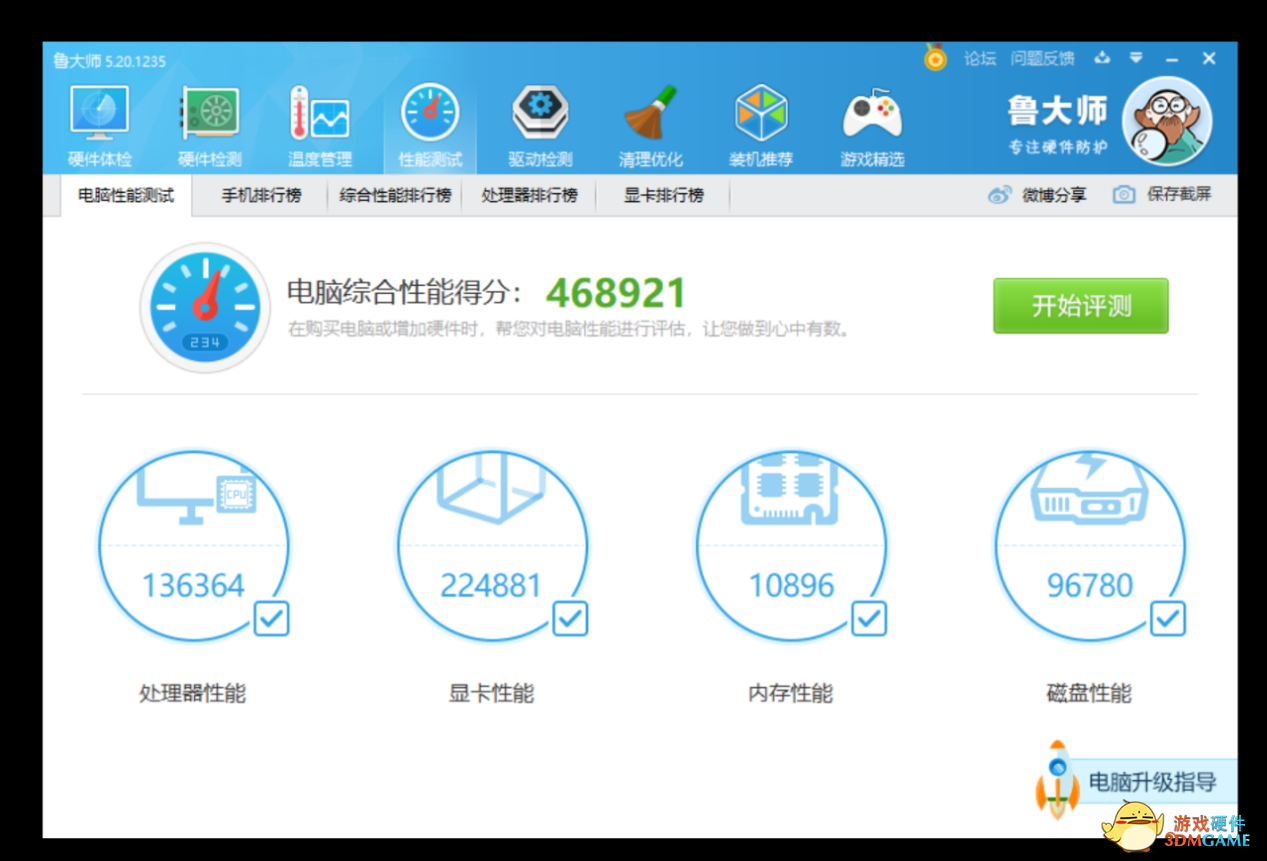Open the title bar dropdown menu arrow
Image resolution: width=1267 pixels, height=861 pixels.
click(1136, 58)
